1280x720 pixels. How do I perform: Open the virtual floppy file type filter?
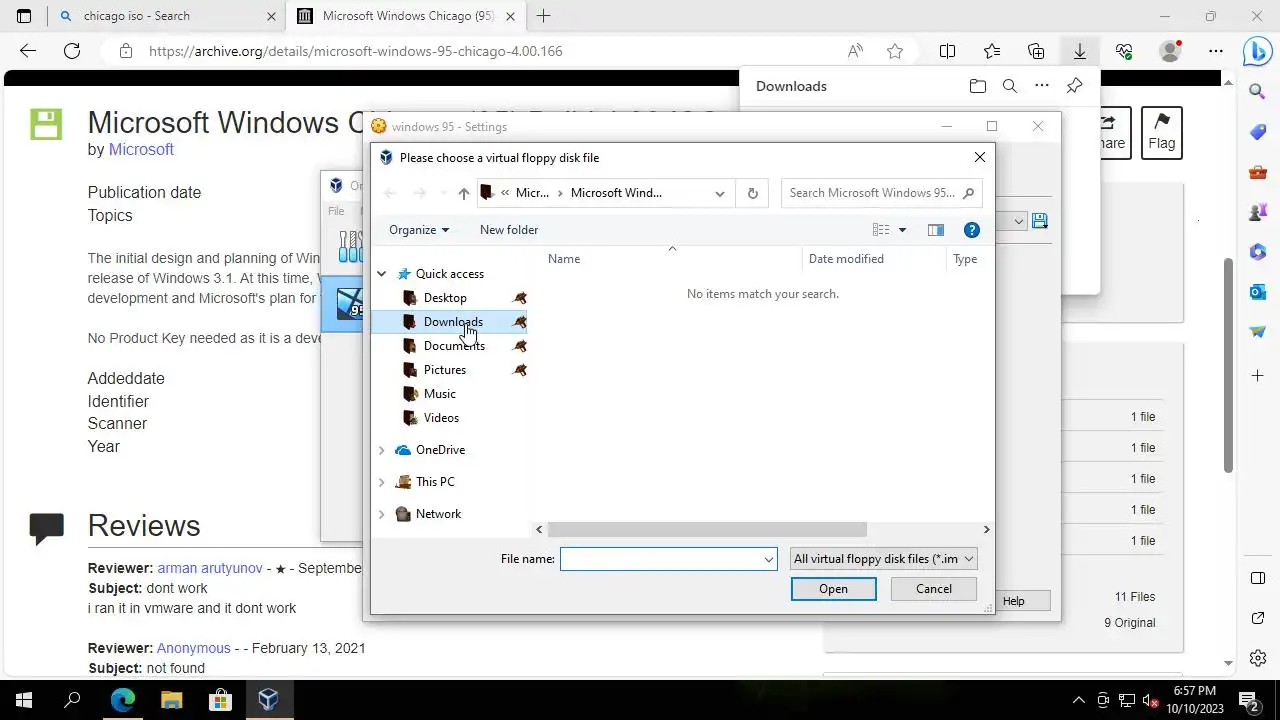point(883,559)
